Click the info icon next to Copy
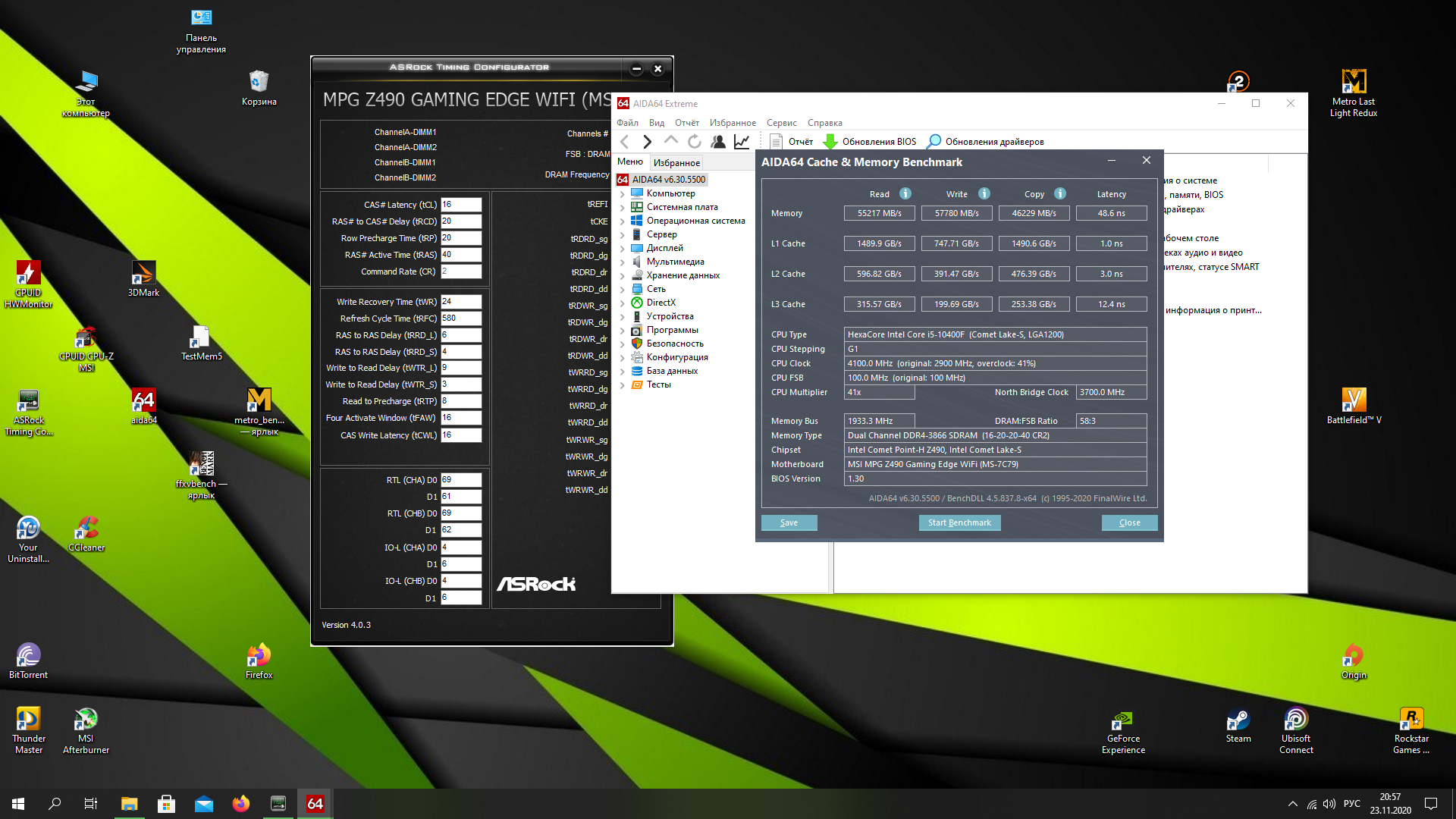Image resolution: width=1456 pixels, height=819 pixels. tap(1060, 193)
